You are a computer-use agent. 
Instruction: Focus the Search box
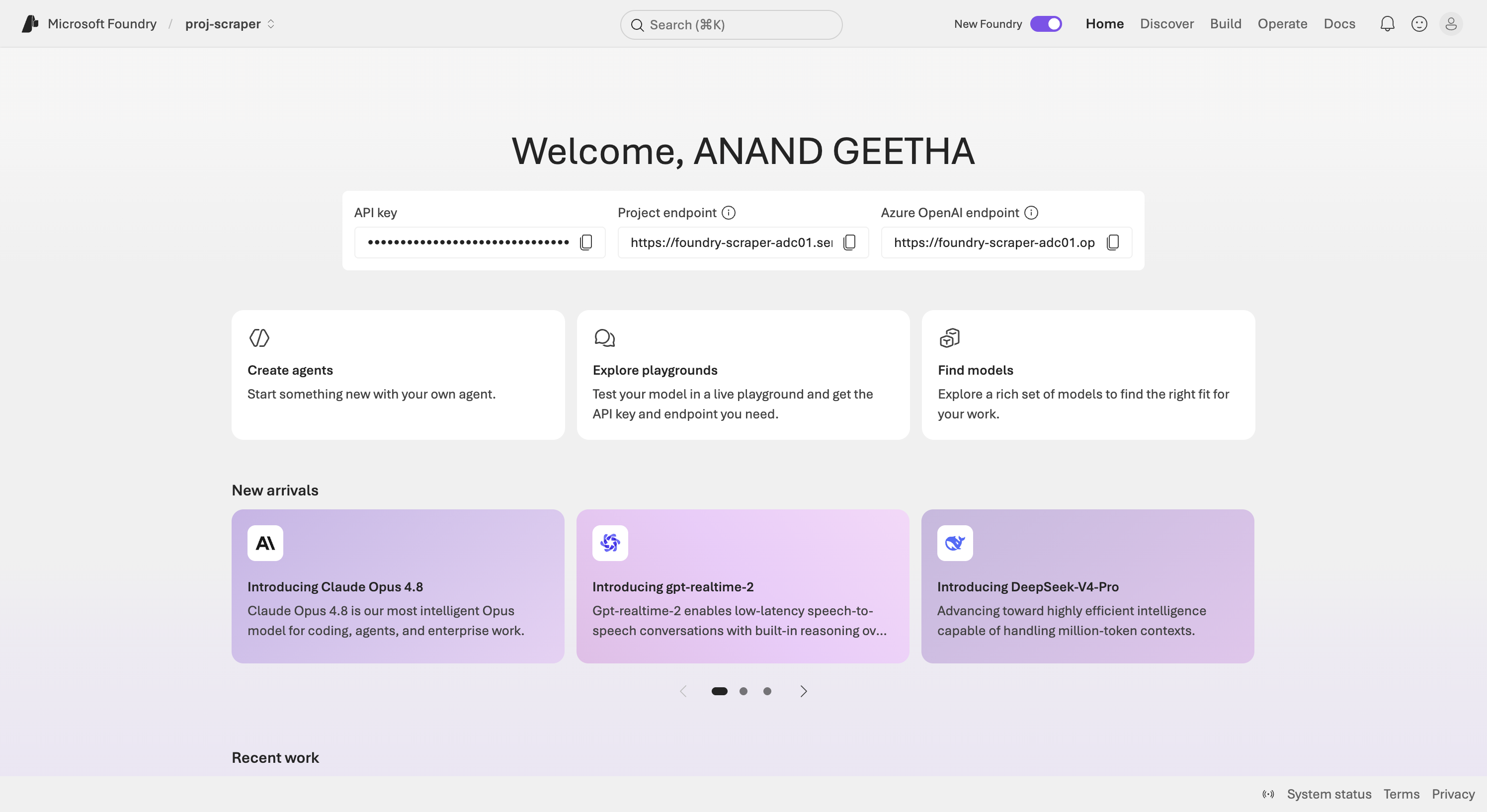pyautogui.click(x=732, y=25)
